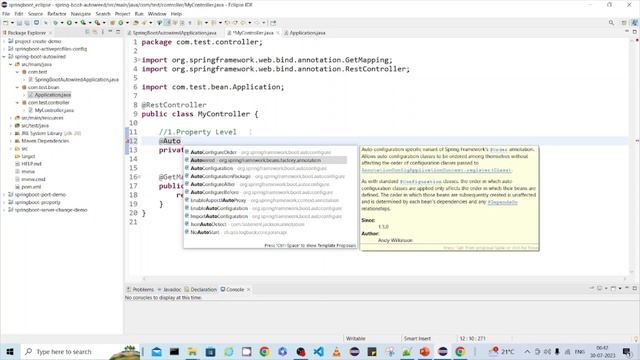
Task: Minimize the Console view panel
Action: tap(627, 288)
